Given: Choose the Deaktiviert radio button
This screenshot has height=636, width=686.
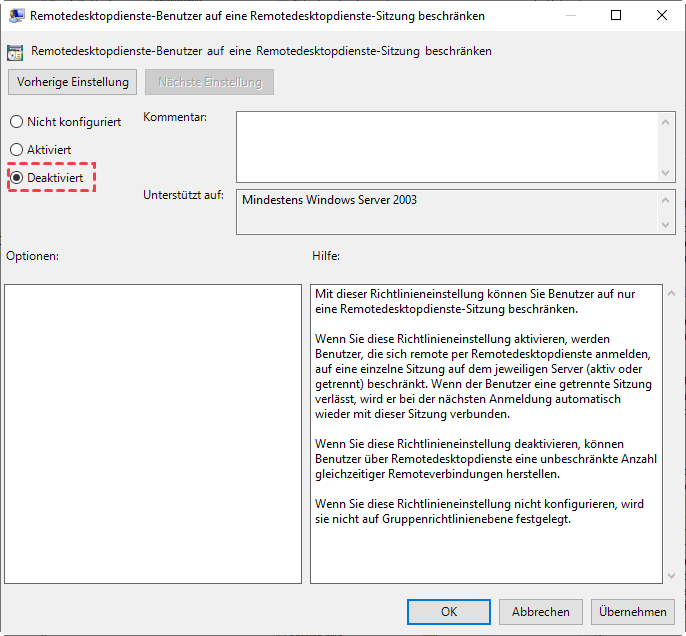Looking at the screenshot, I should coord(16,177).
